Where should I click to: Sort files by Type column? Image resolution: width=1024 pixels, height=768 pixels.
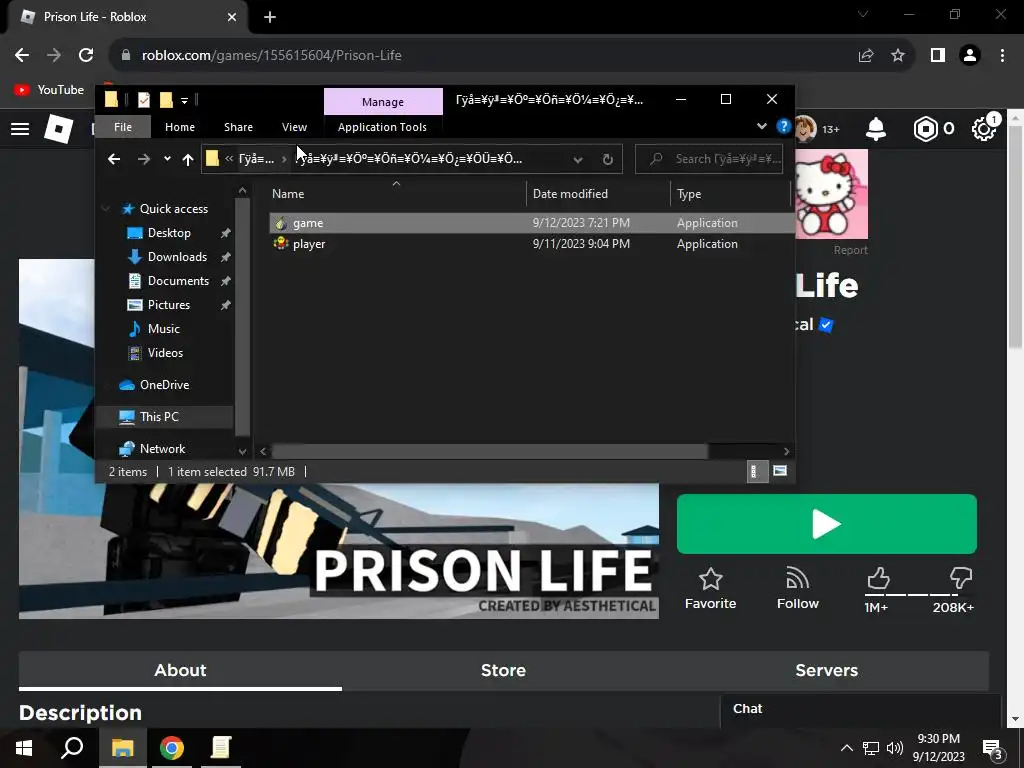click(730, 194)
